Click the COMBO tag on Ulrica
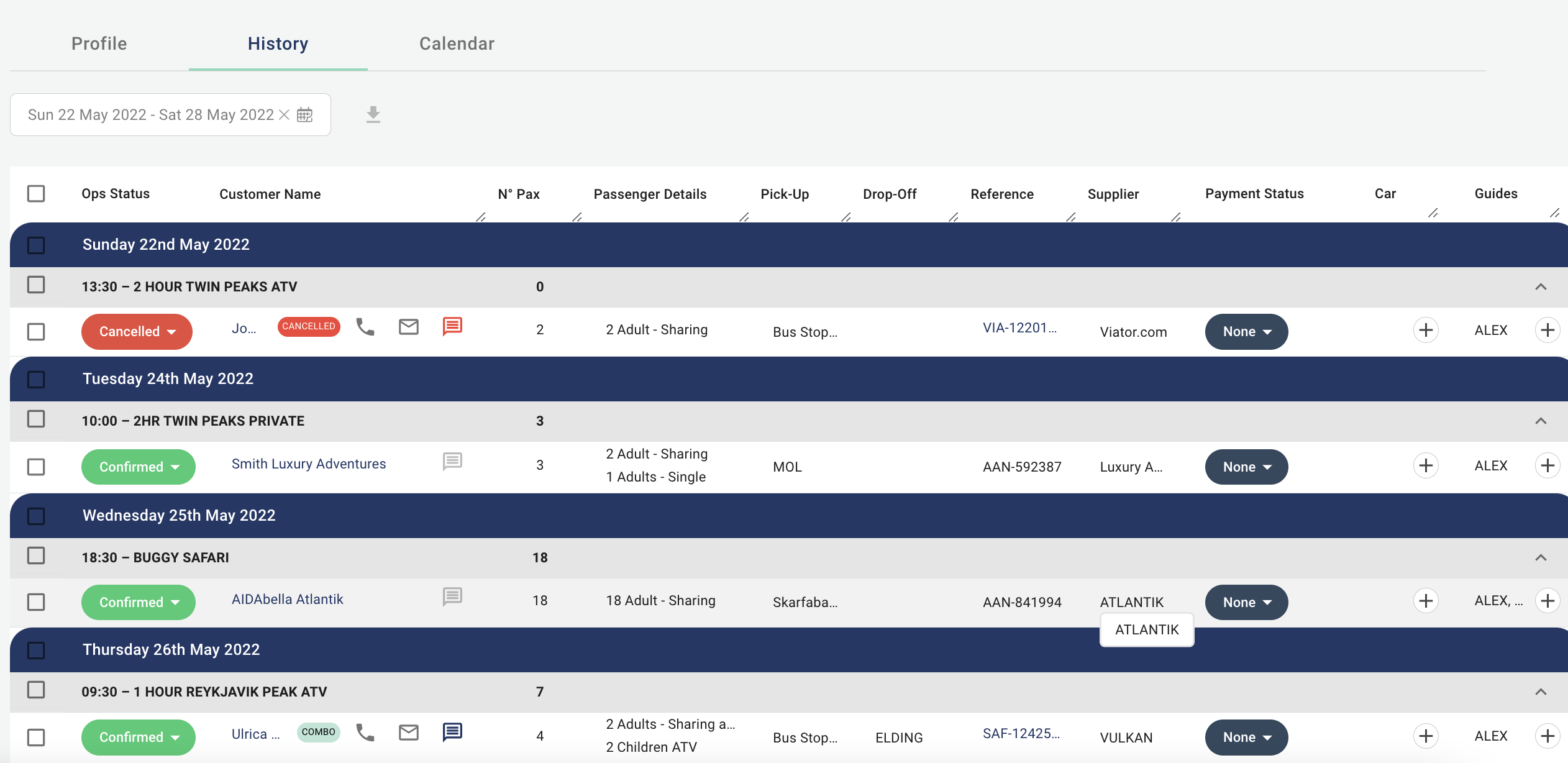 tap(319, 732)
